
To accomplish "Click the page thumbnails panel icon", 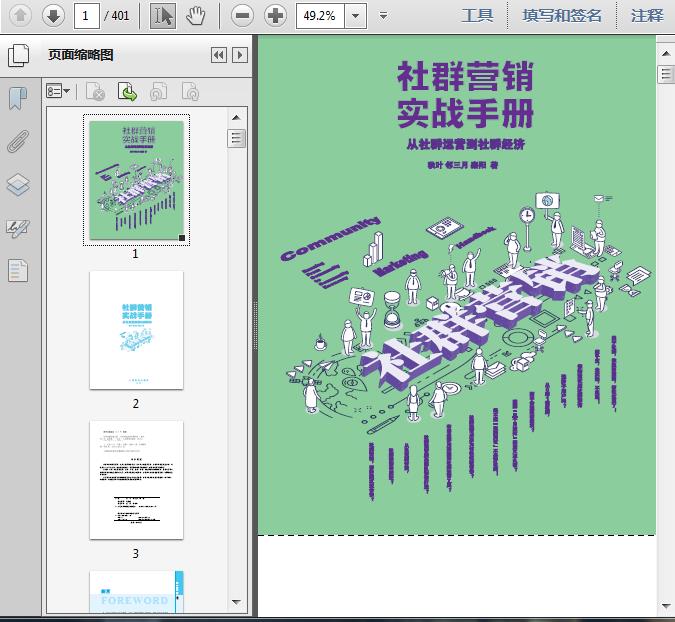I will pos(19,55).
